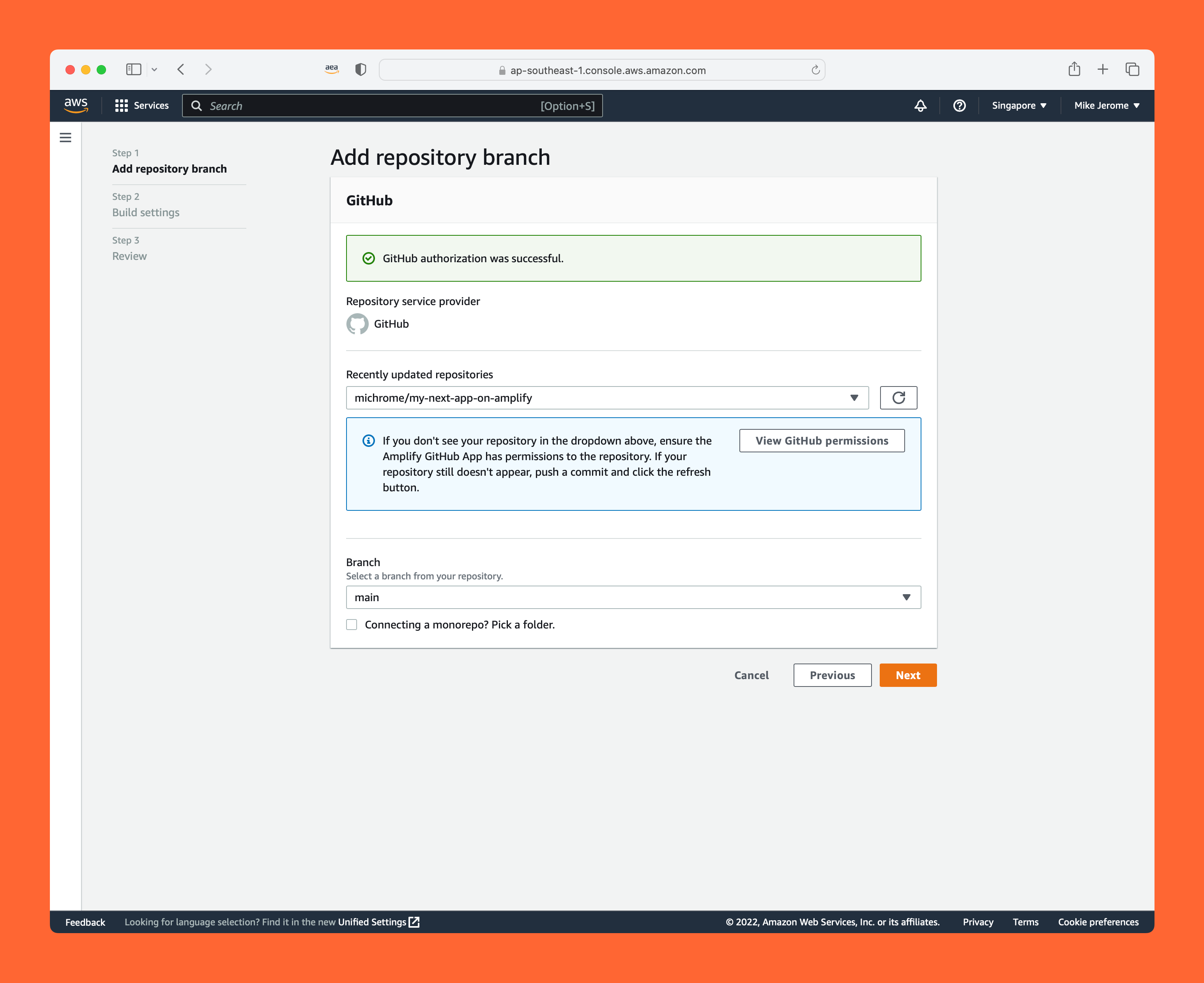Click View GitHub permissions button
This screenshot has height=983, width=1204.
point(821,441)
